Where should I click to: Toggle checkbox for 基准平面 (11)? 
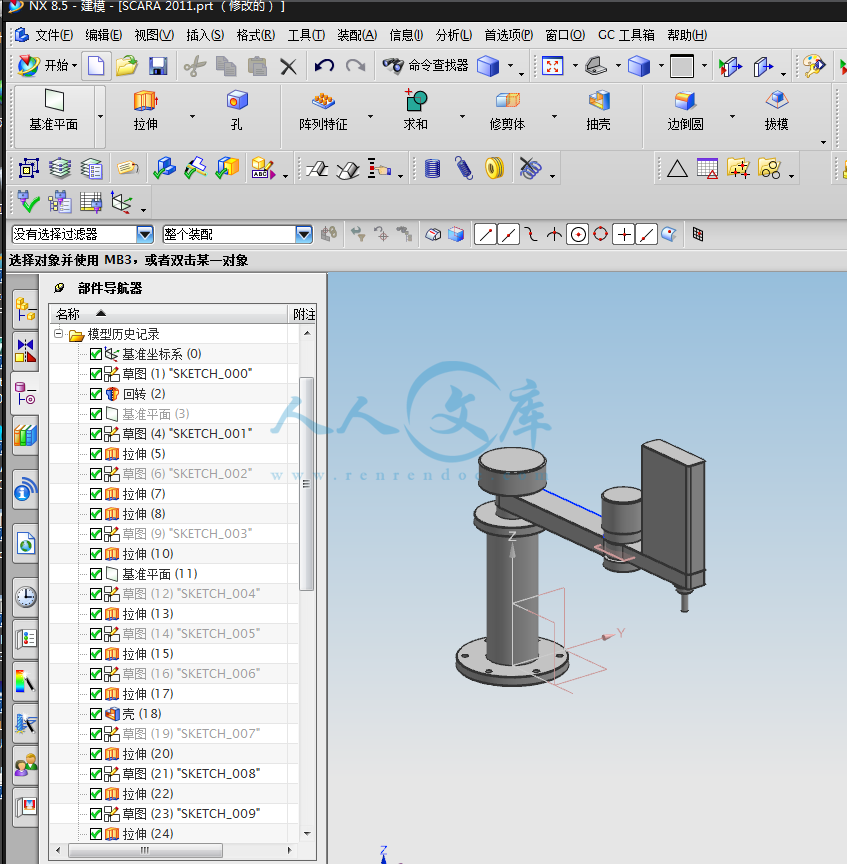point(96,574)
